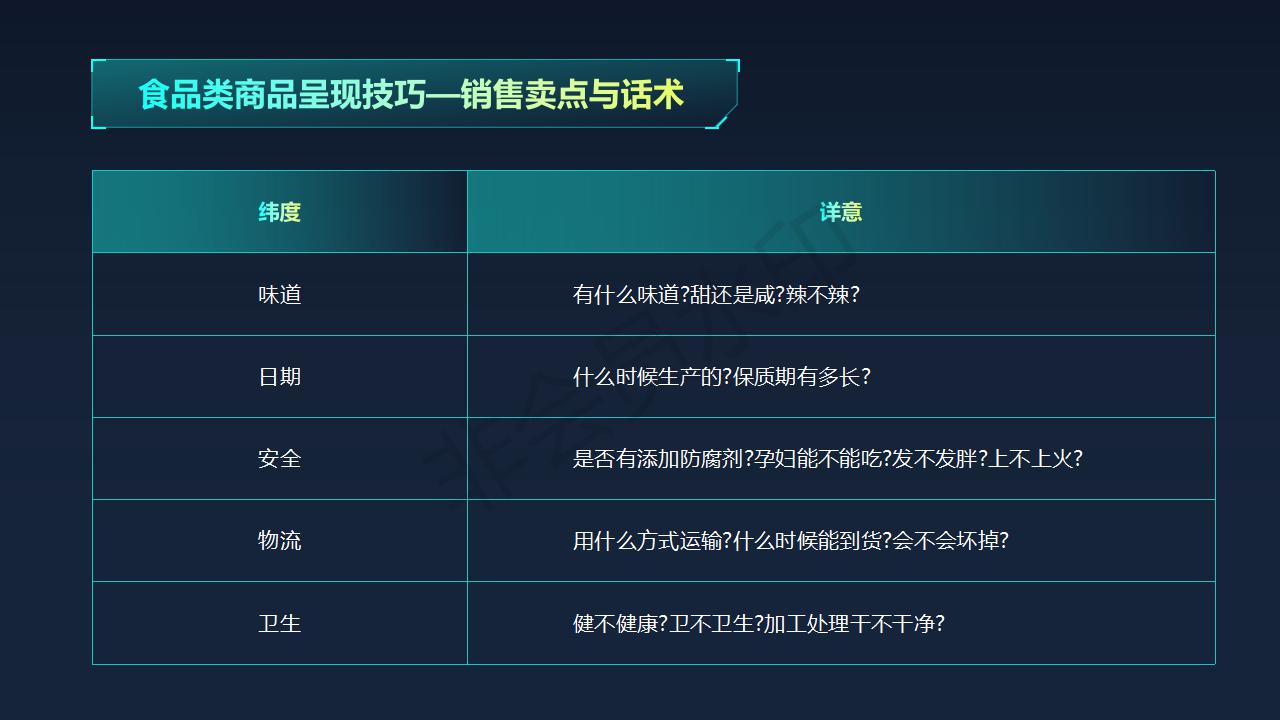The image size is (1280, 720).
Task: Click the 味道 row label
Action: coord(279,295)
